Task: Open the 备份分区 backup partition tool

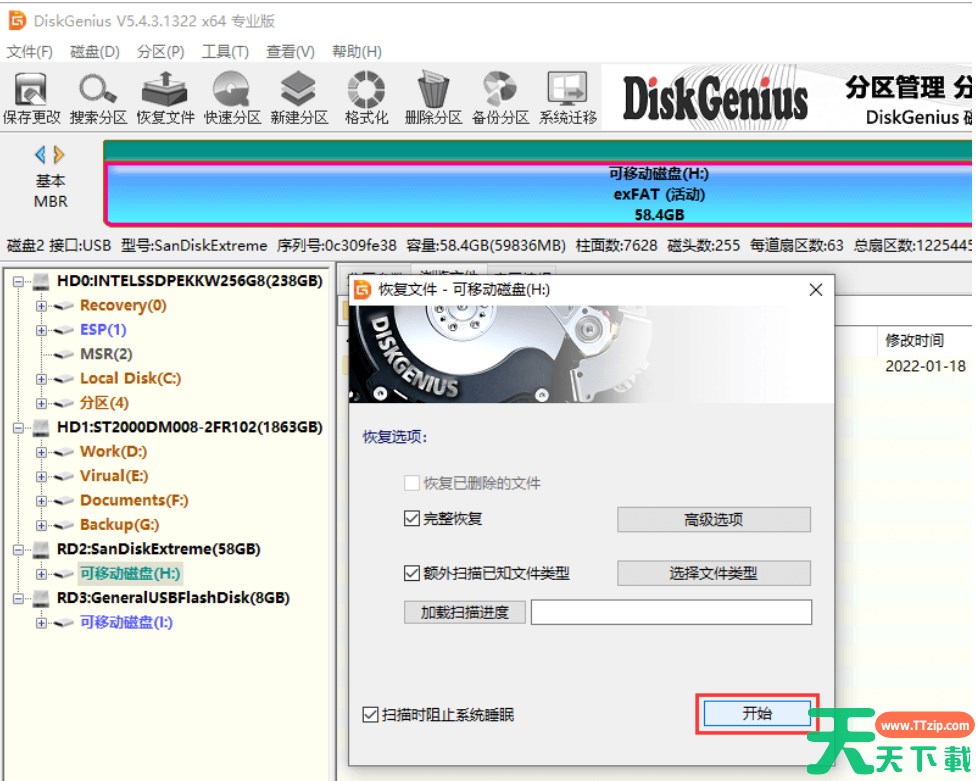Action: pyautogui.click(x=500, y=99)
